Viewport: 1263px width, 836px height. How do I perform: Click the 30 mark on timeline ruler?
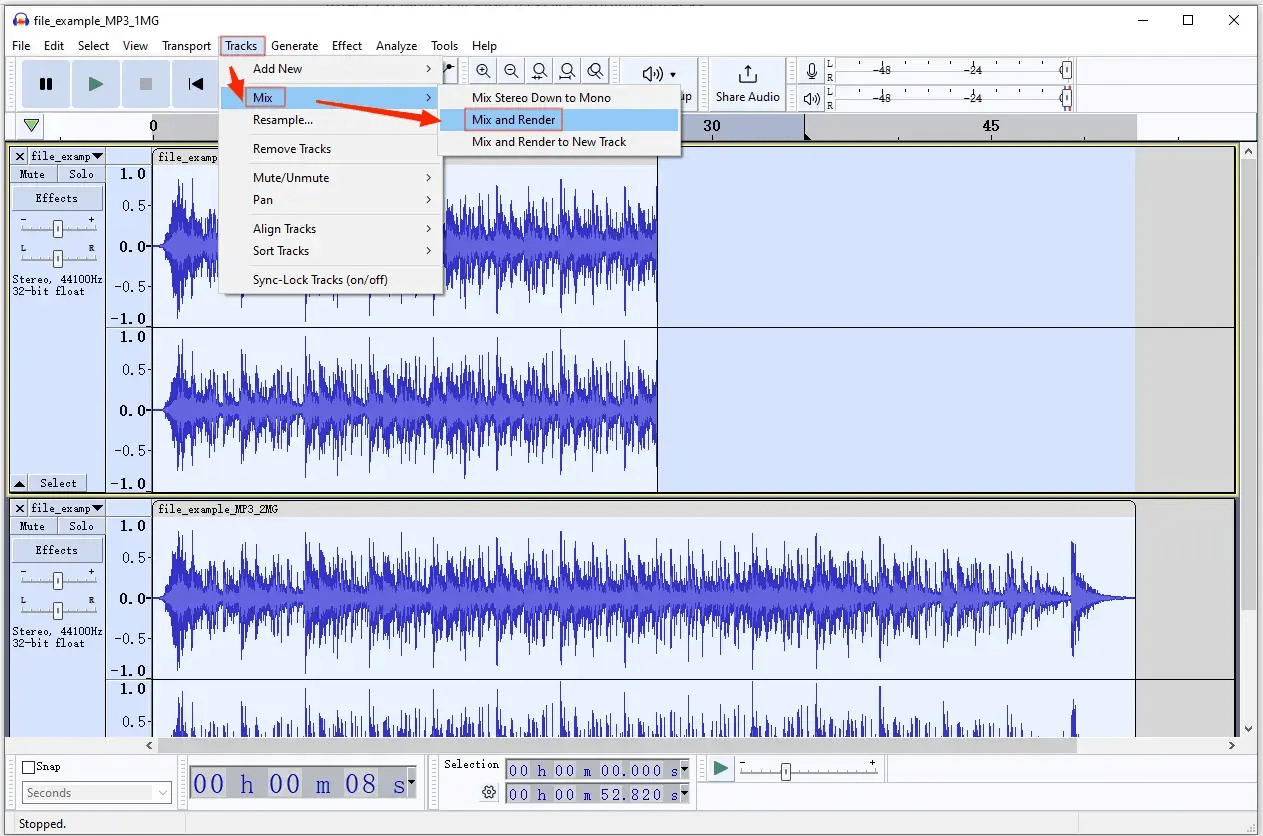pyautogui.click(x=711, y=126)
